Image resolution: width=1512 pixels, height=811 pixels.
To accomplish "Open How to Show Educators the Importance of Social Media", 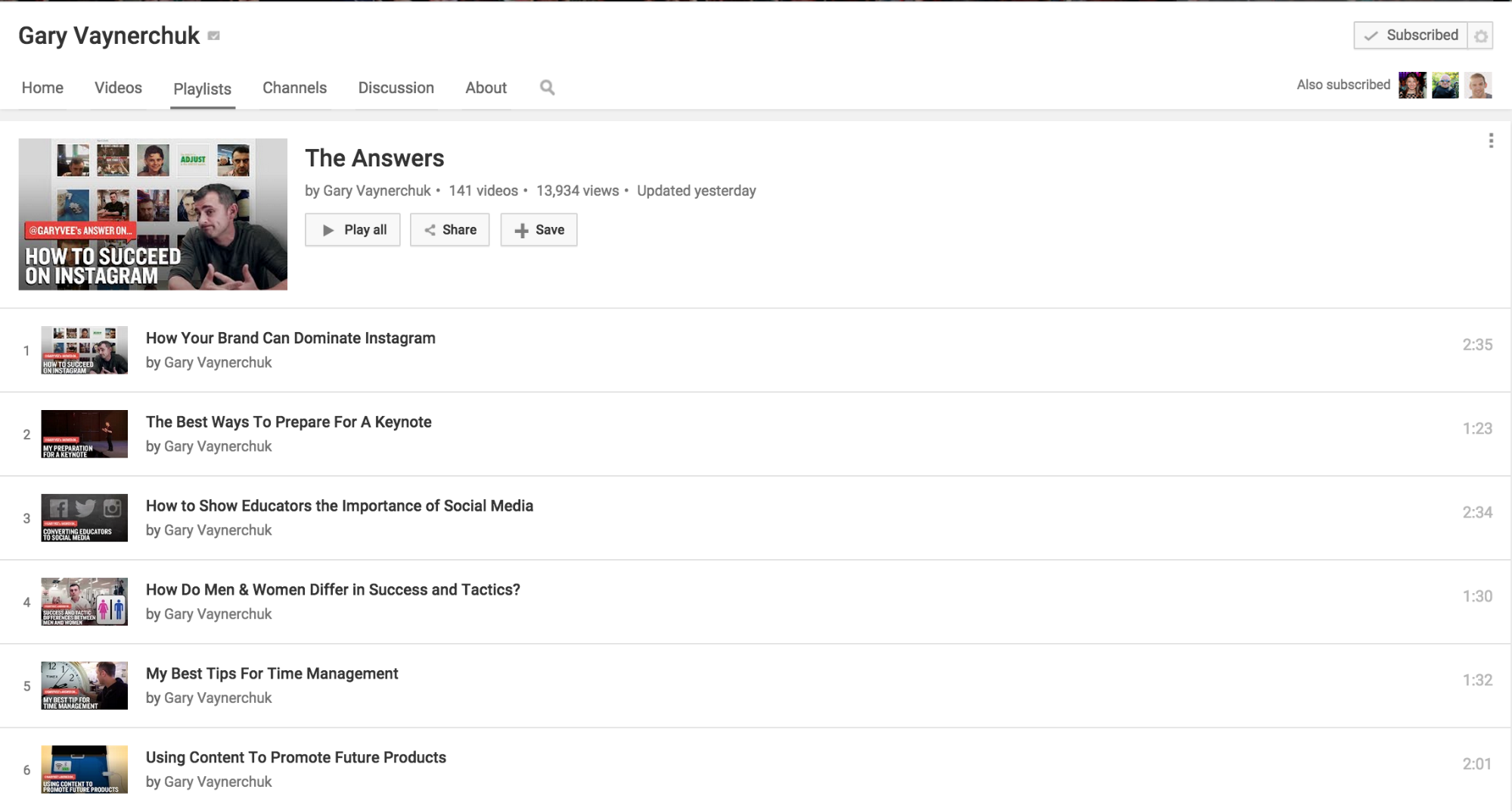I will click(x=340, y=506).
